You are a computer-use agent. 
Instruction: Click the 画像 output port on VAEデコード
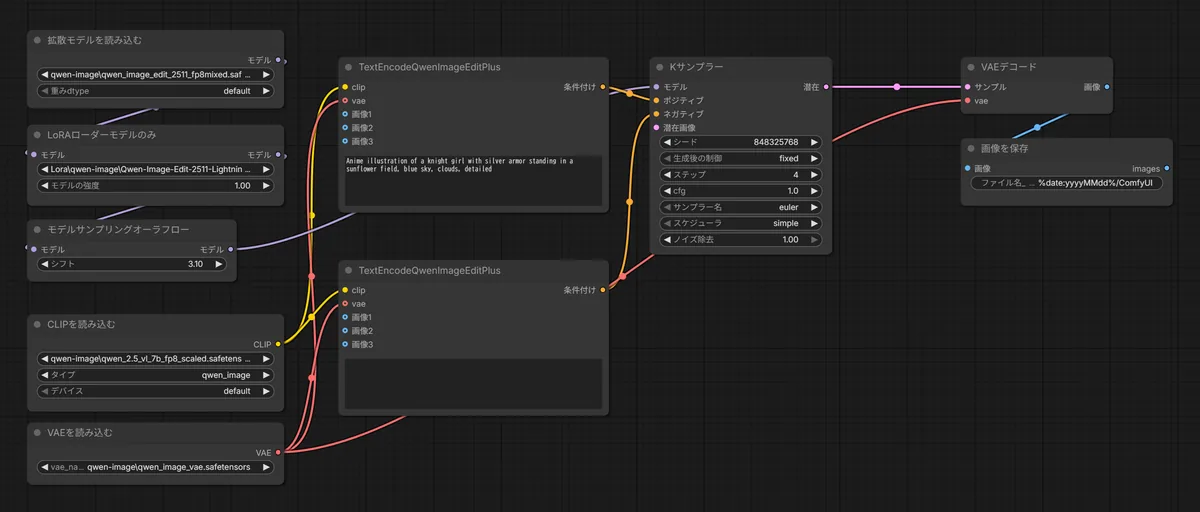point(1107,87)
